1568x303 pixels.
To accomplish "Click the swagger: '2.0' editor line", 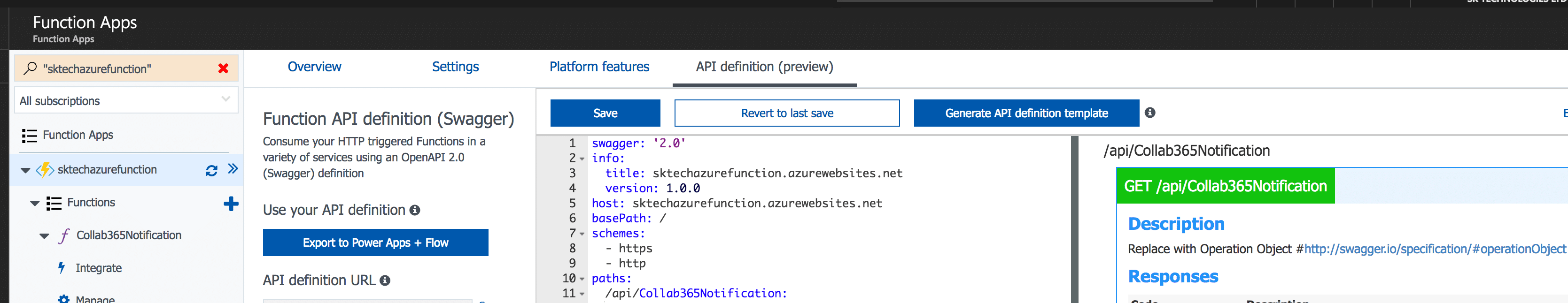I will coord(638,144).
